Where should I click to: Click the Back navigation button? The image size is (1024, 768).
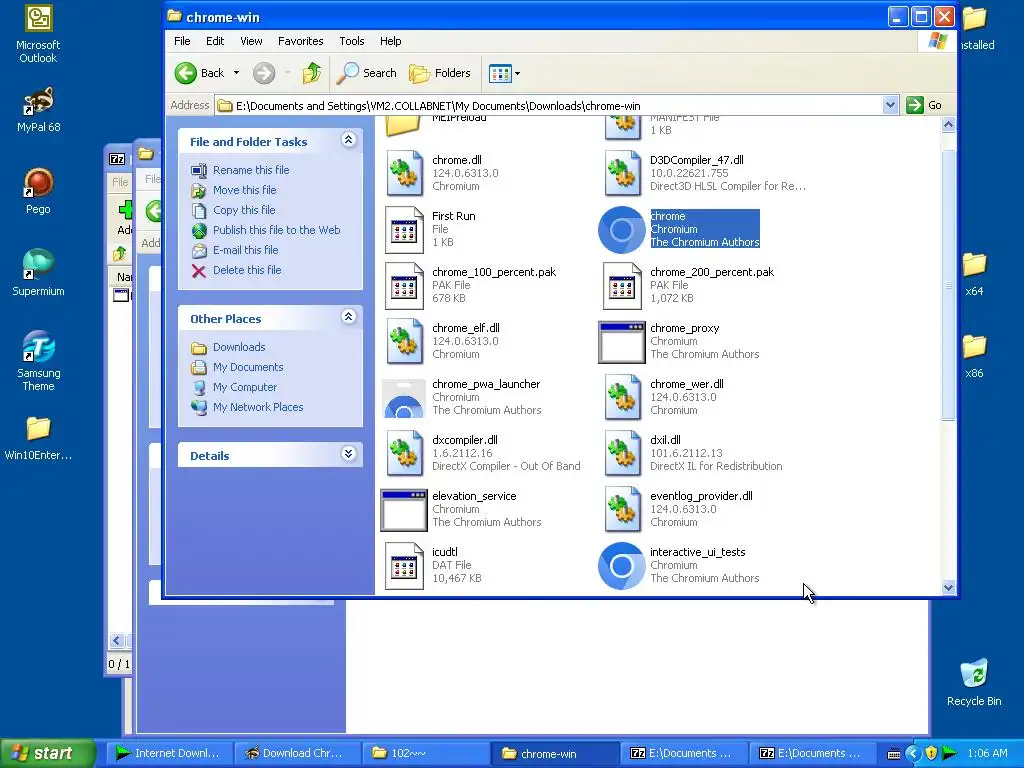click(200, 73)
